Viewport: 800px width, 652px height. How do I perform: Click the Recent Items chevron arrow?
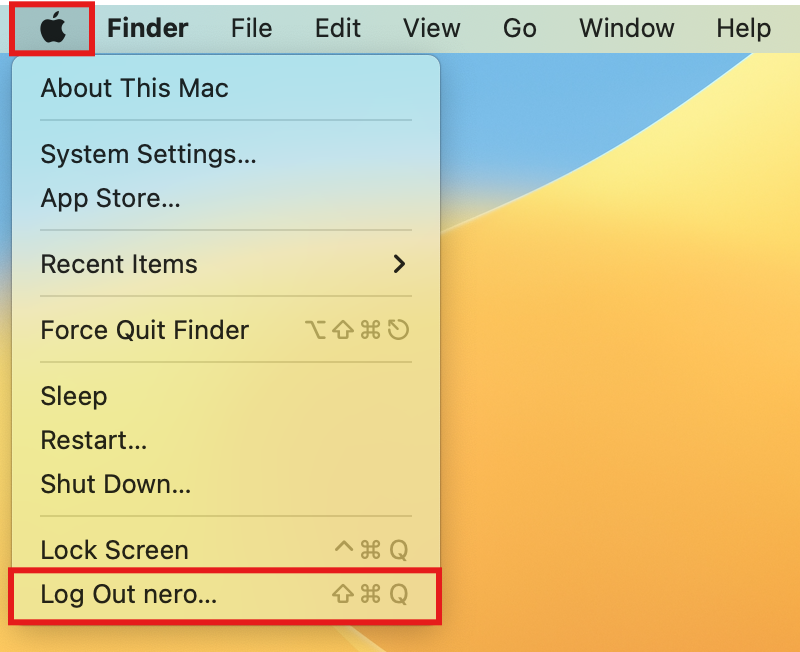(399, 264)
